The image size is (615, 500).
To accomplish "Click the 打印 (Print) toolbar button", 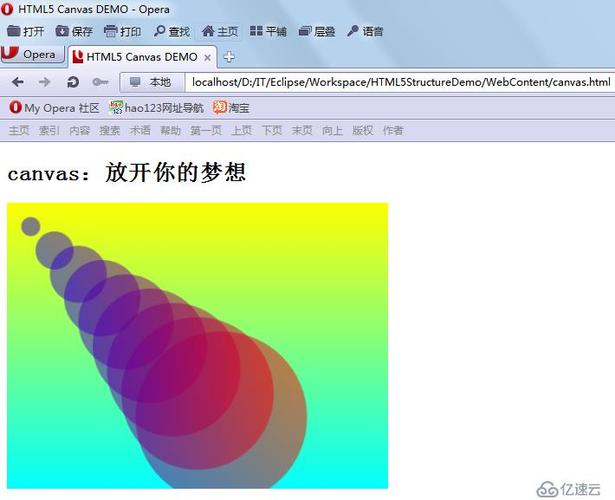I will point(122,31).
